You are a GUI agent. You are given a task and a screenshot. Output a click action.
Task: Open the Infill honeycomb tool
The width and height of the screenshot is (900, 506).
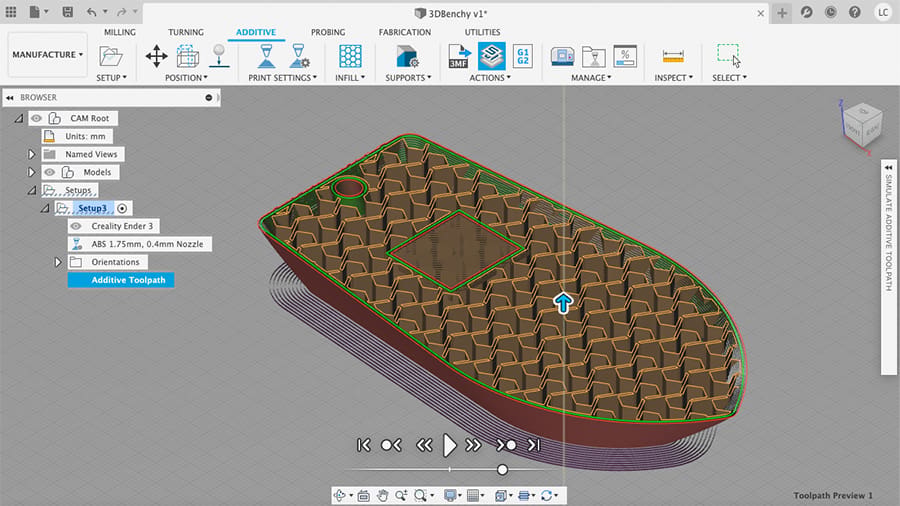tap(350, 56)
